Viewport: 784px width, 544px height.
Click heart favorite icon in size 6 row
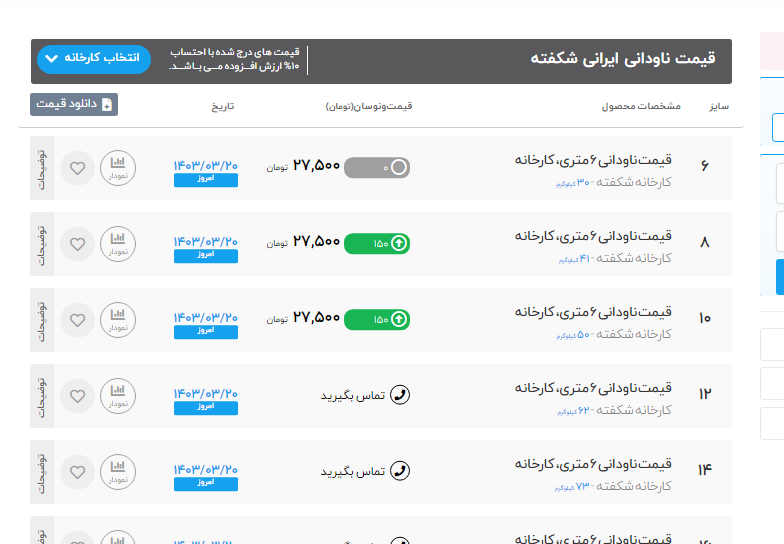(78, 167)
